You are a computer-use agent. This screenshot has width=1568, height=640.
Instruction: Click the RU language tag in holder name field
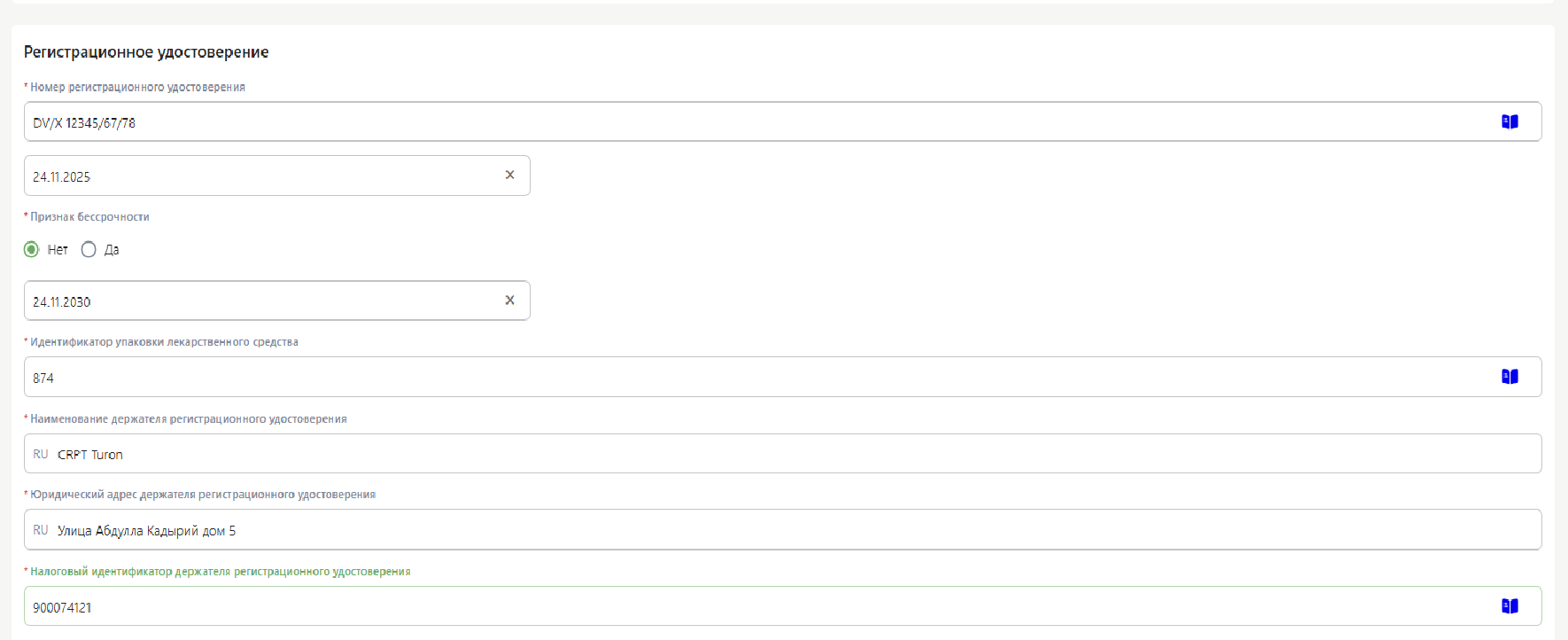coord(41,454)
